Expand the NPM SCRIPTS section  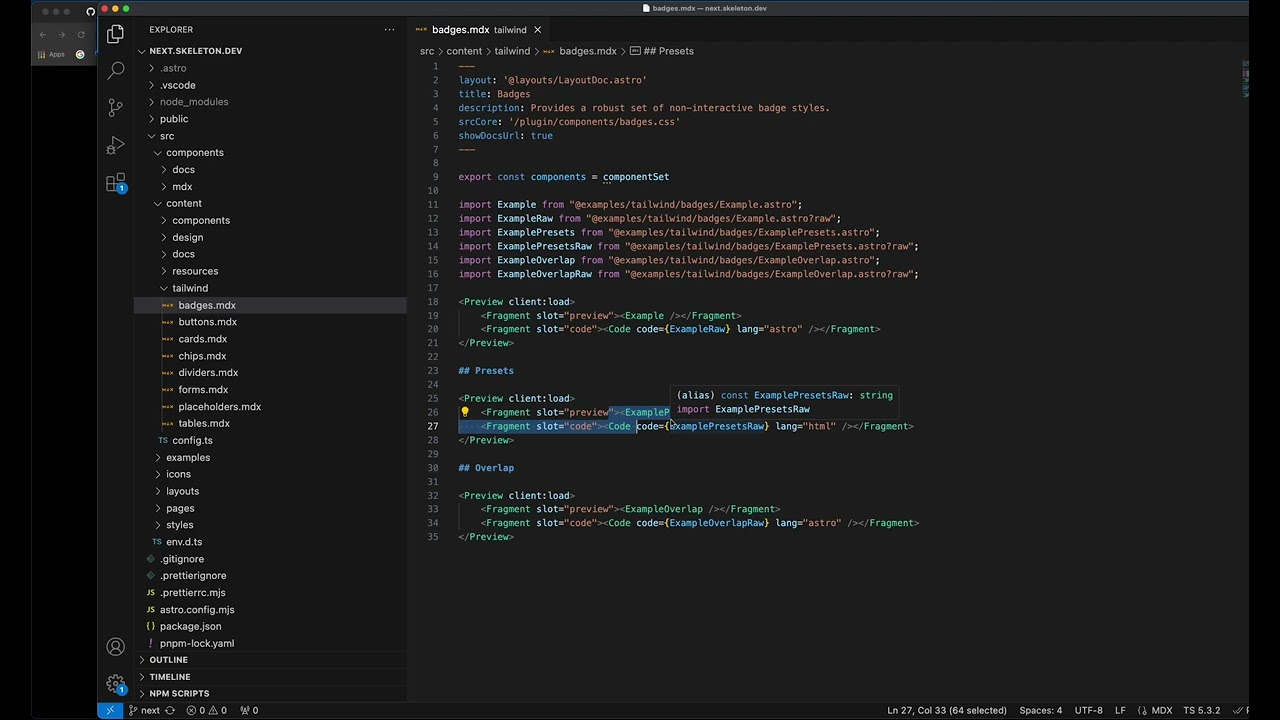pos(179,694)
